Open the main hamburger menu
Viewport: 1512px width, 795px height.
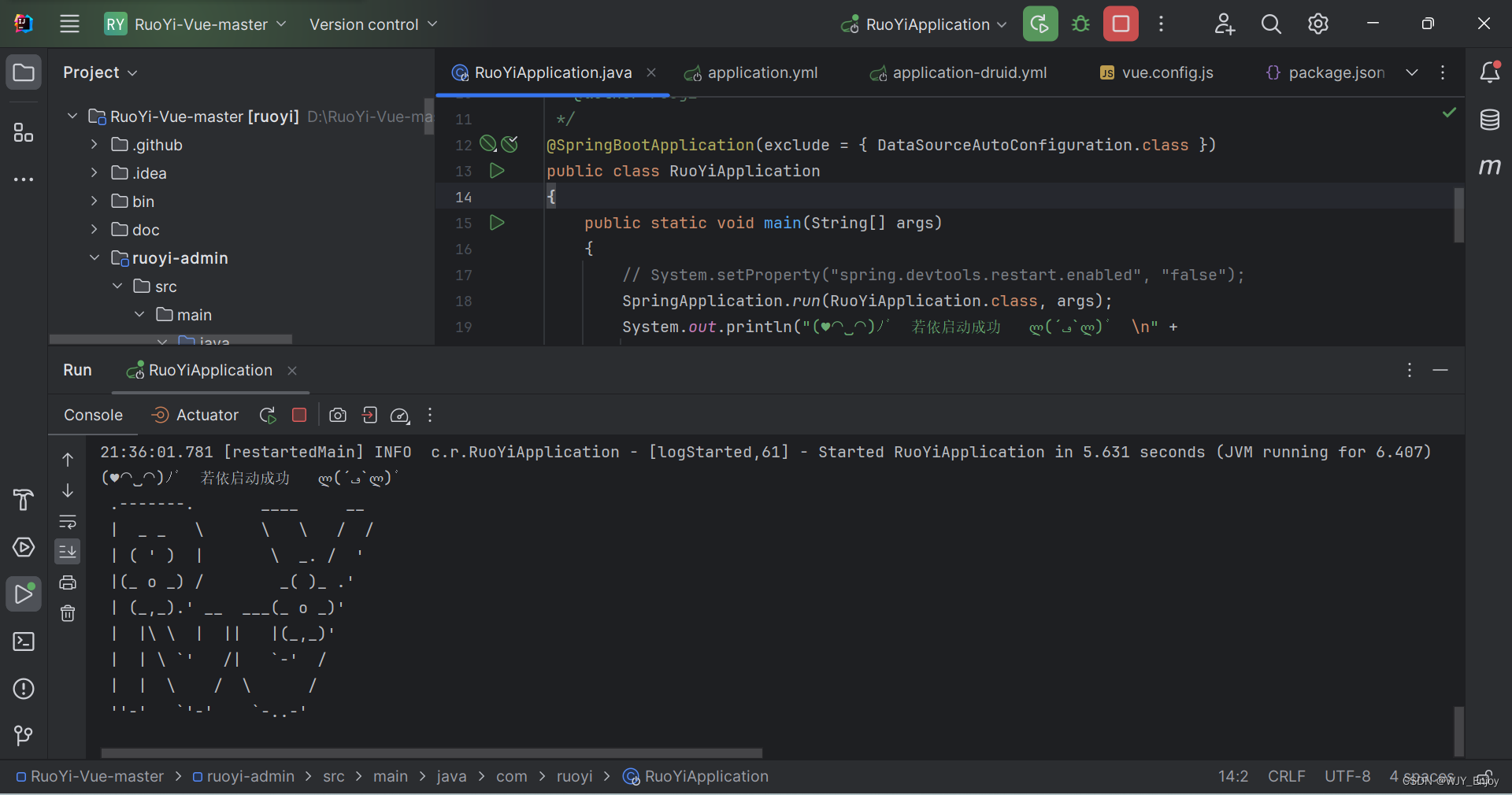click(x=70, y=24)
